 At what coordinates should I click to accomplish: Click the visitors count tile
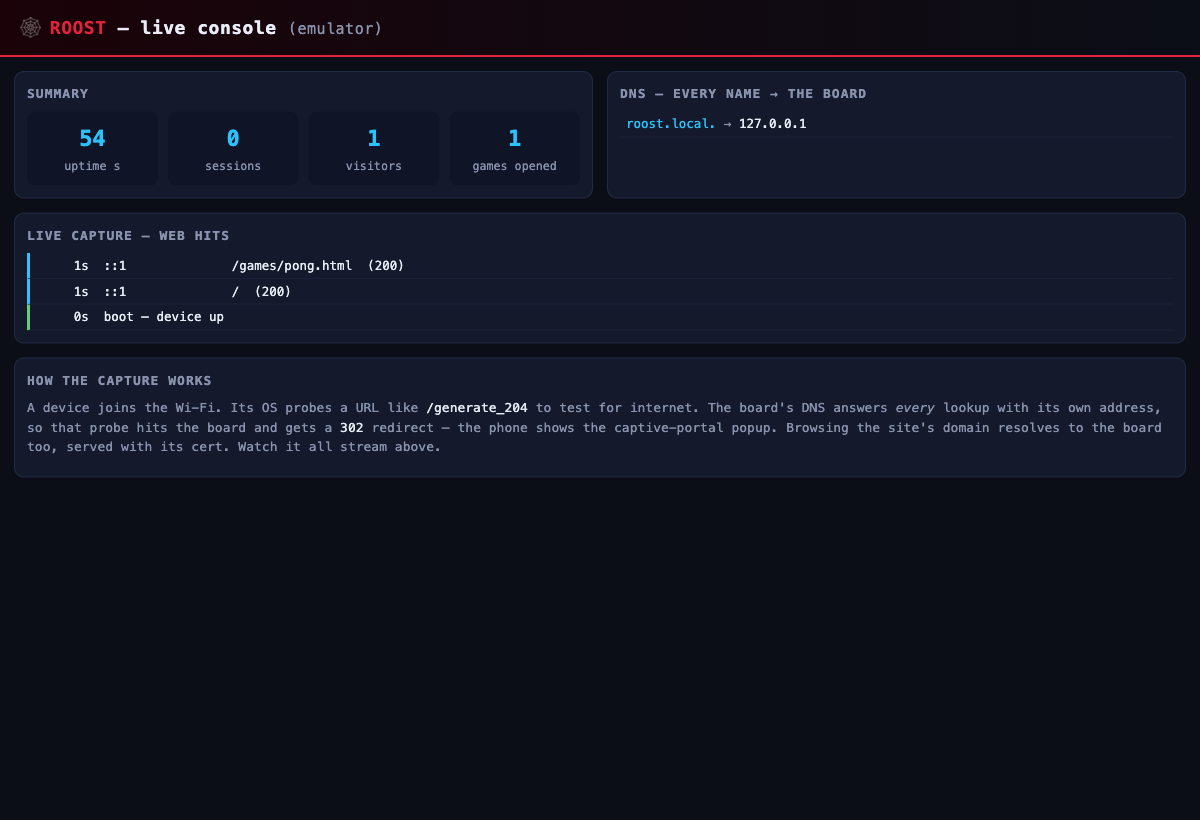pos(374,149)
